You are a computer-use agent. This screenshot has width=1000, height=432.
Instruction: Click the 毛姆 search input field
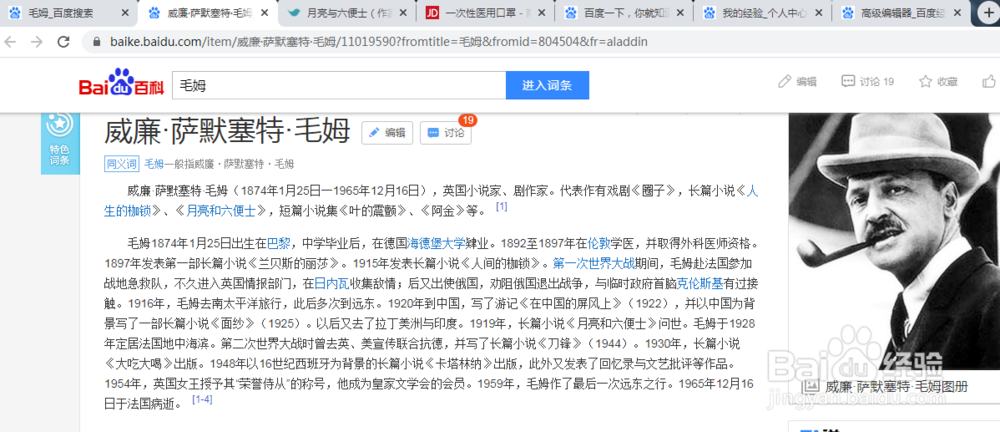click(339, 85)
